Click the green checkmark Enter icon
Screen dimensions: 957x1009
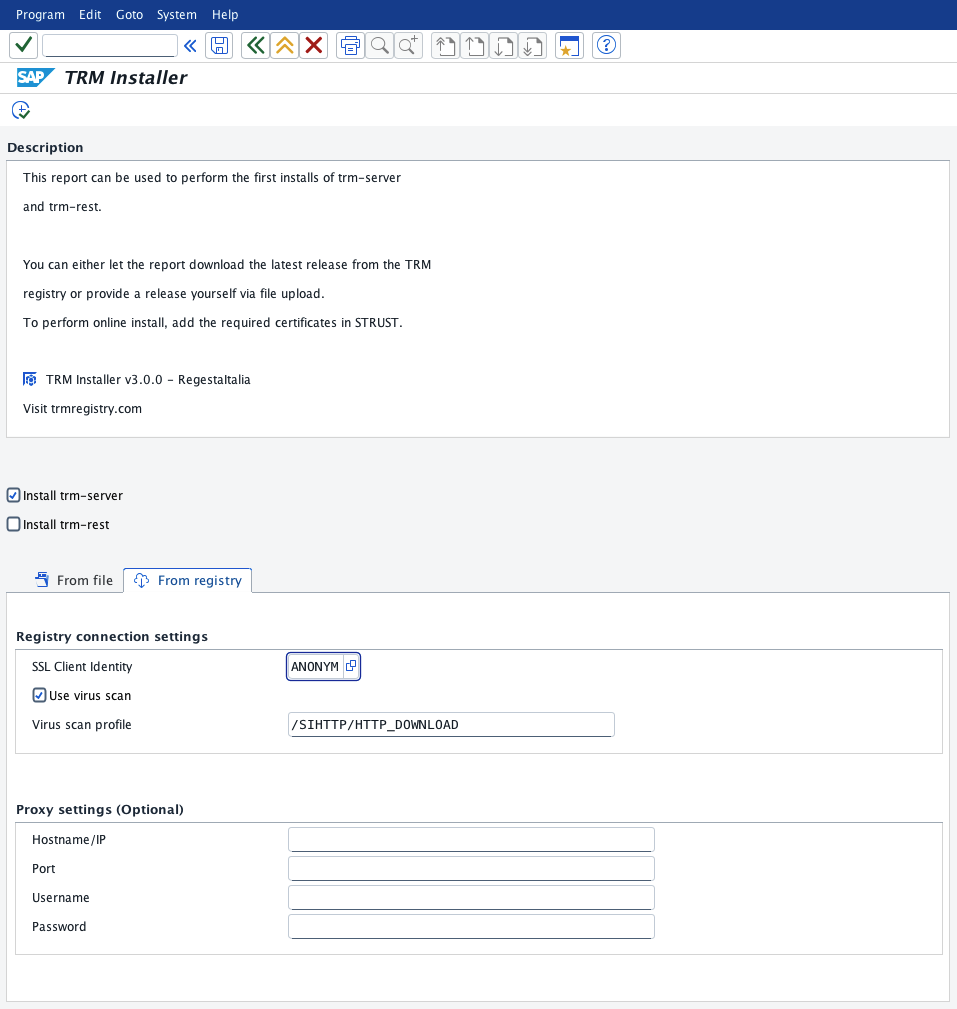24,45
